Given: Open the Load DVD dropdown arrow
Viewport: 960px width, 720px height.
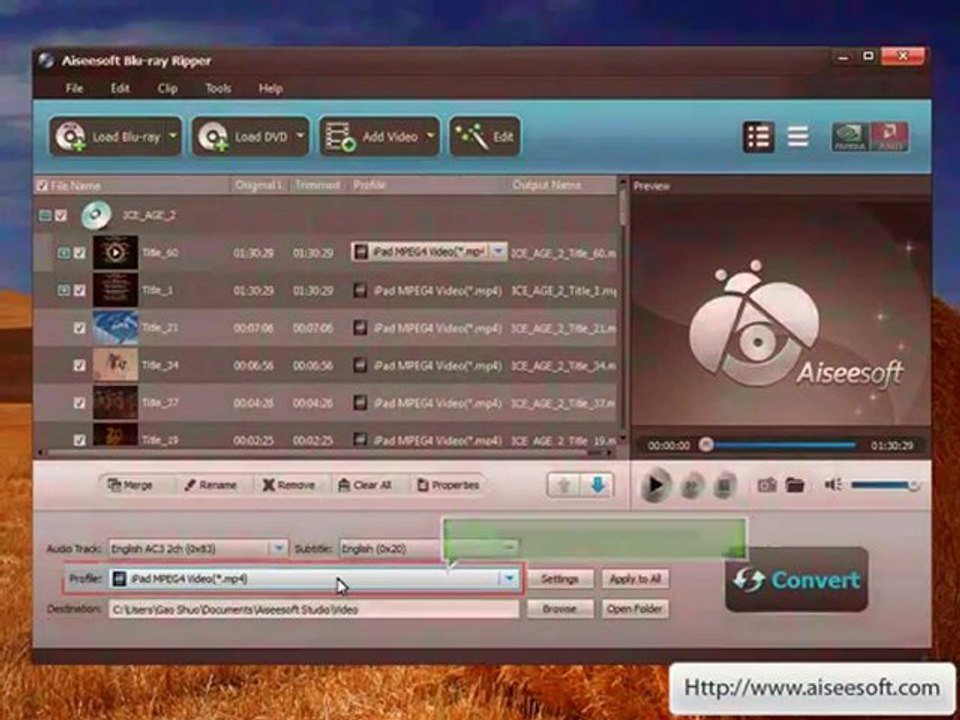Looking at the screenshot, I should (x=300, y=136).
